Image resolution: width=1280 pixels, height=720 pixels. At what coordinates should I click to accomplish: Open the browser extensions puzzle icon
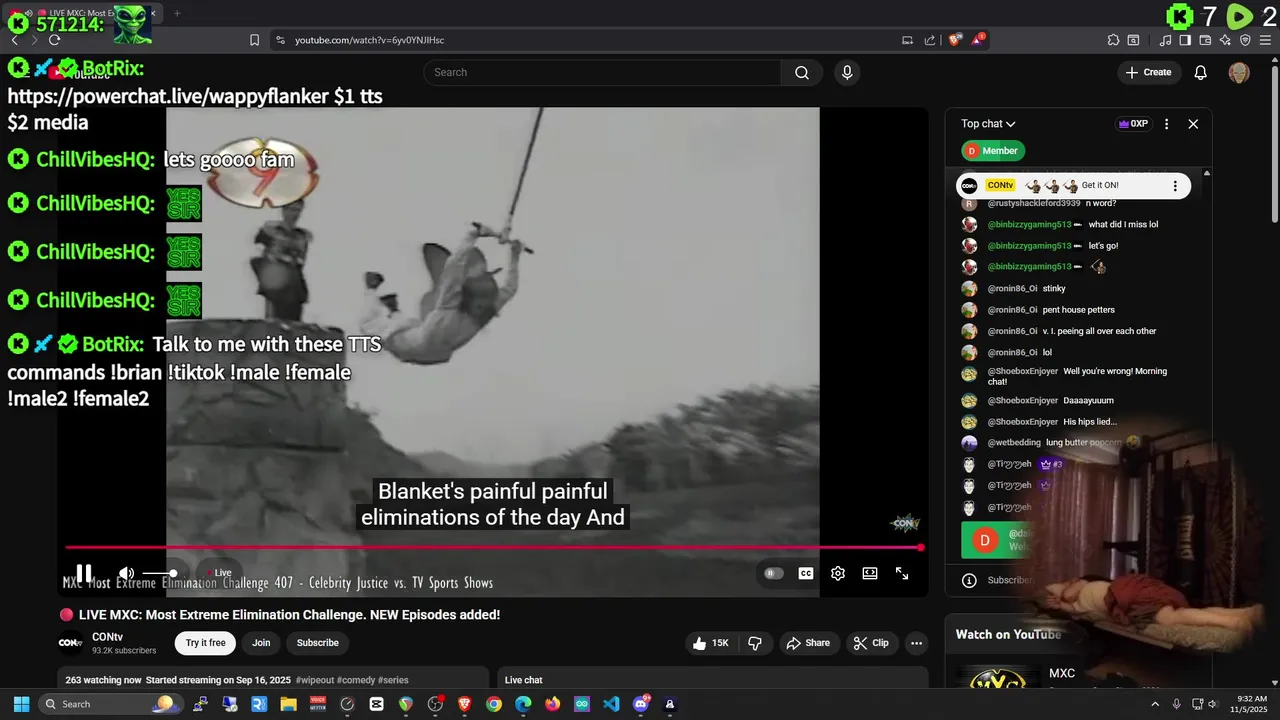pyautogui.click(x=1113, y=40)
